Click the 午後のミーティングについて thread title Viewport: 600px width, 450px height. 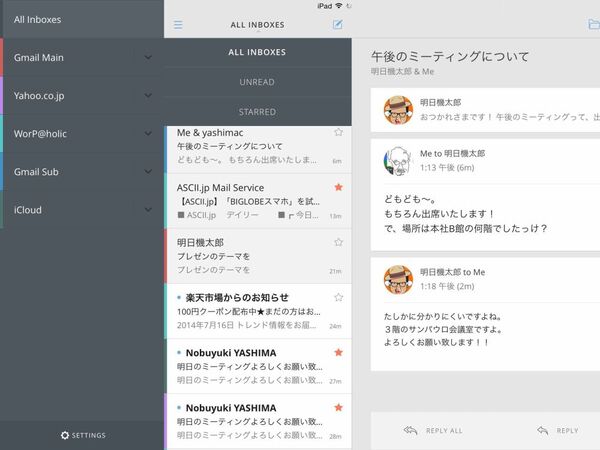coord(450,56)
